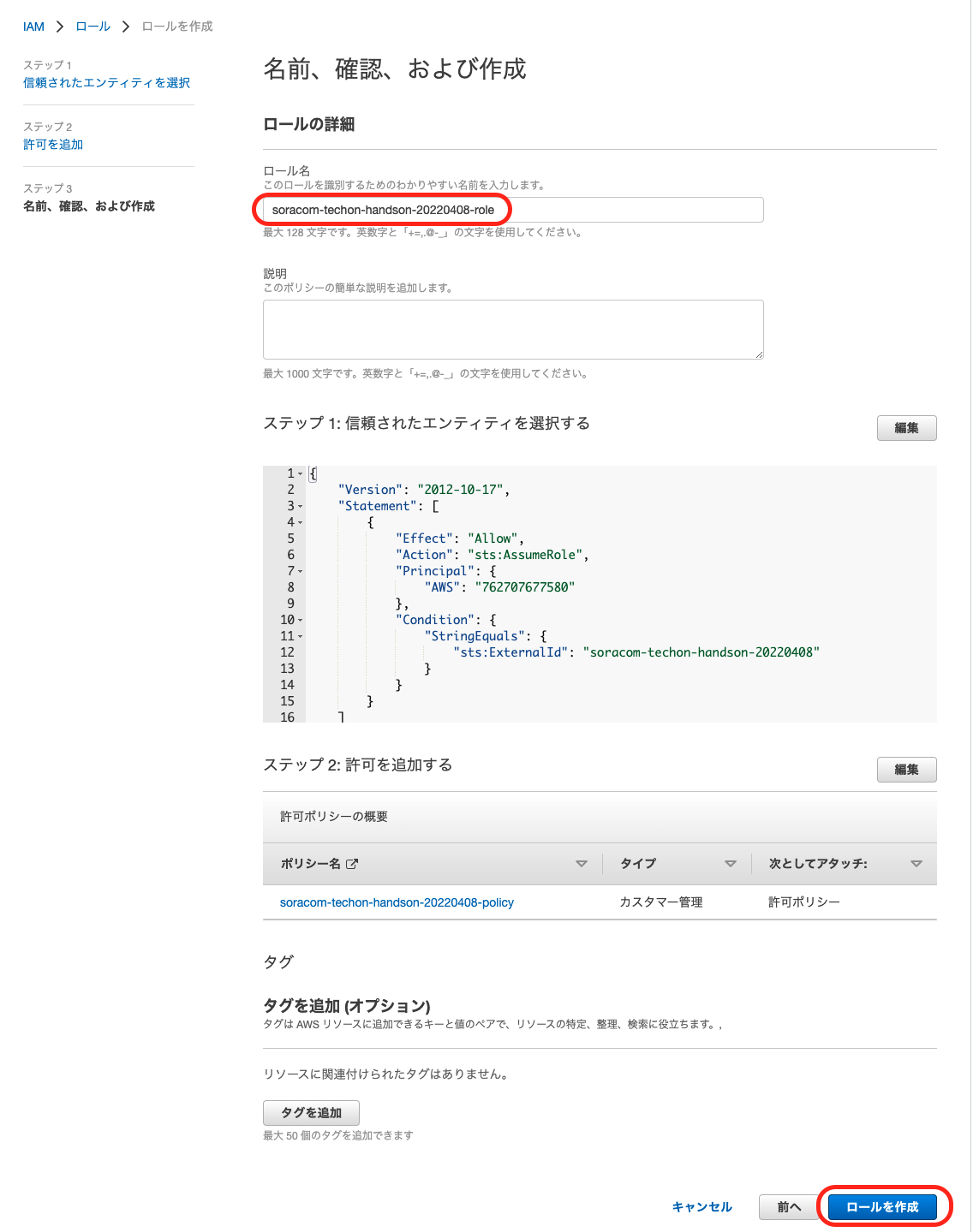Click the ロール名 input field
This screenshot has width=973, height=1232.
513,210
